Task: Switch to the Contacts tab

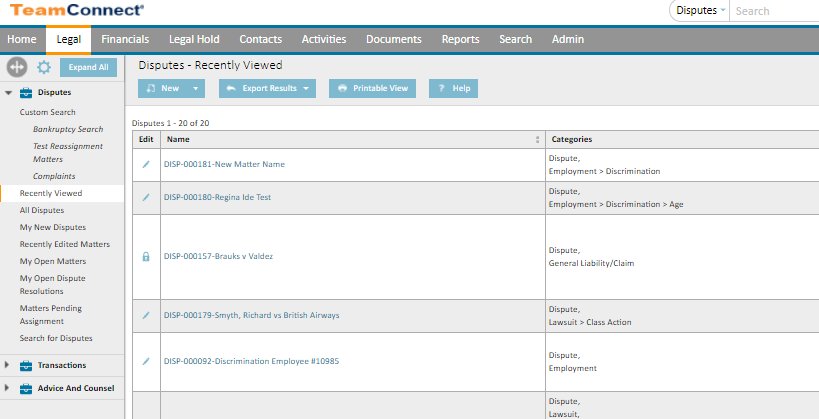Action: tap(261, 40)
